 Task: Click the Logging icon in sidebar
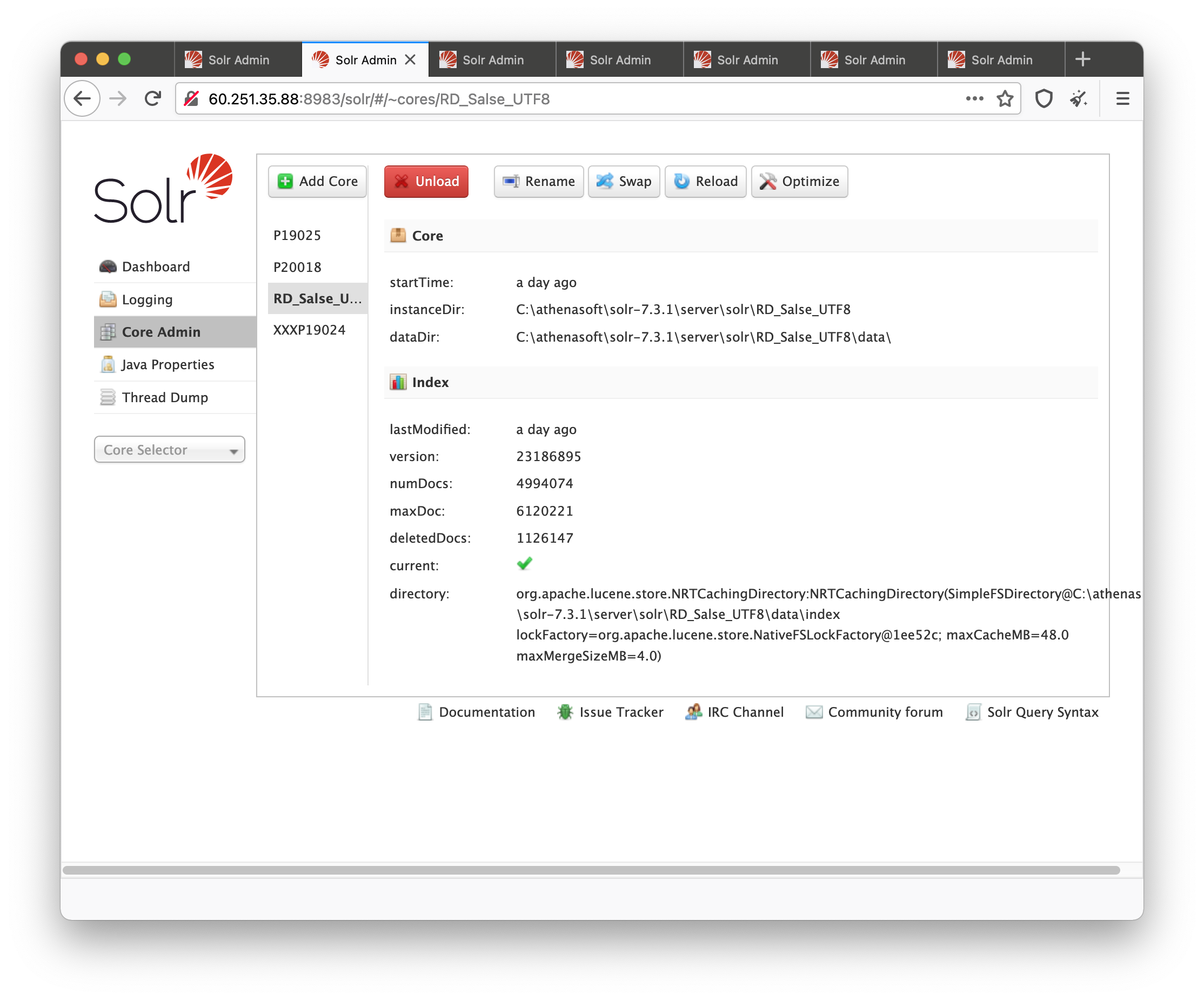pos(108,299)
